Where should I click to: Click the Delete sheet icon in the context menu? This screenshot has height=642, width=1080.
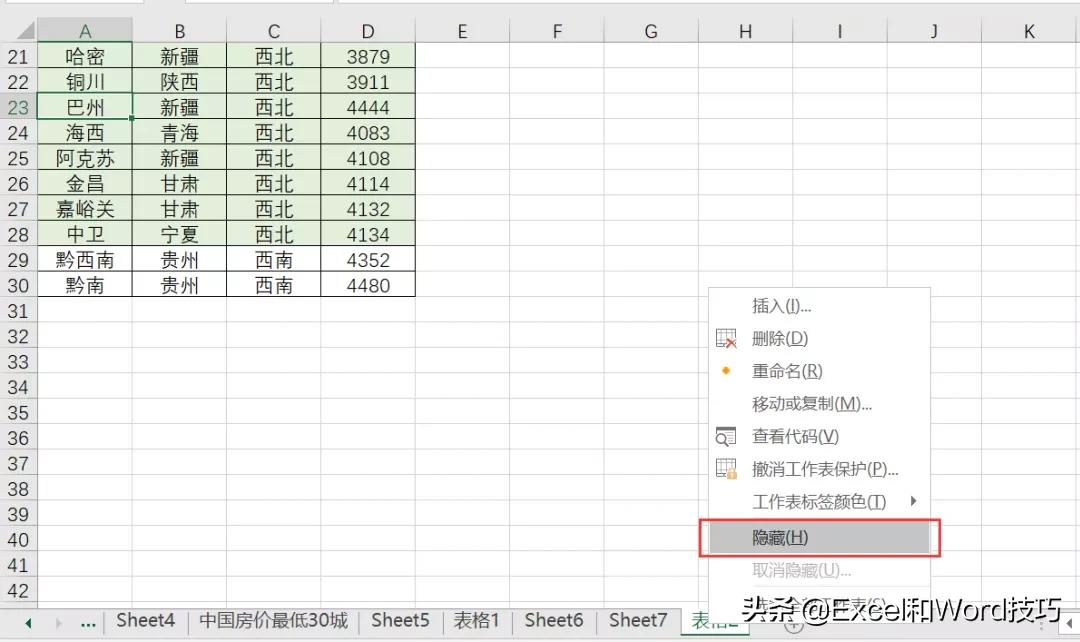pyautogui.click(x=727, y=338)
